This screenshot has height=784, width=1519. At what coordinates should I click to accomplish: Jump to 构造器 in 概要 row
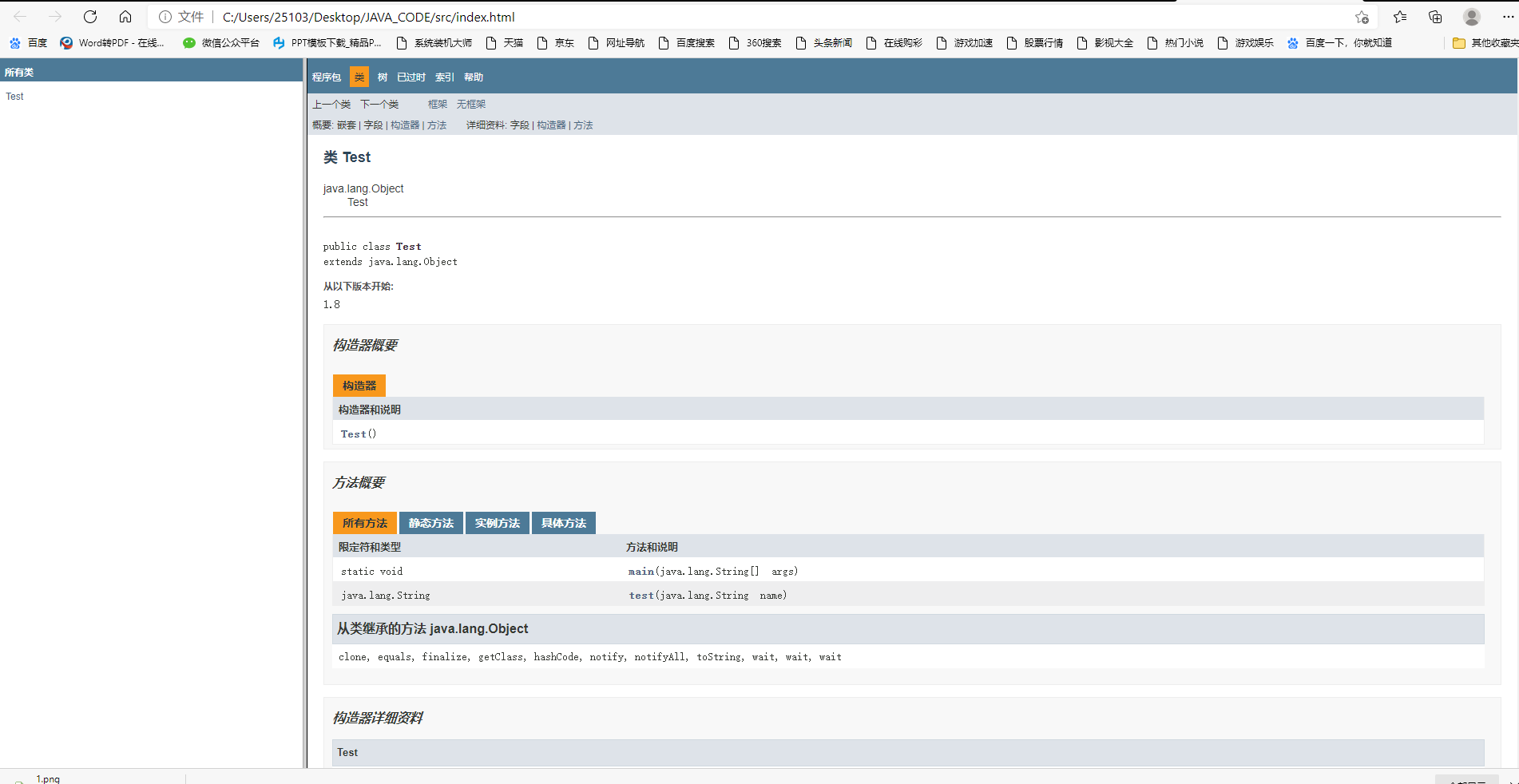click(x=405, y=125)
